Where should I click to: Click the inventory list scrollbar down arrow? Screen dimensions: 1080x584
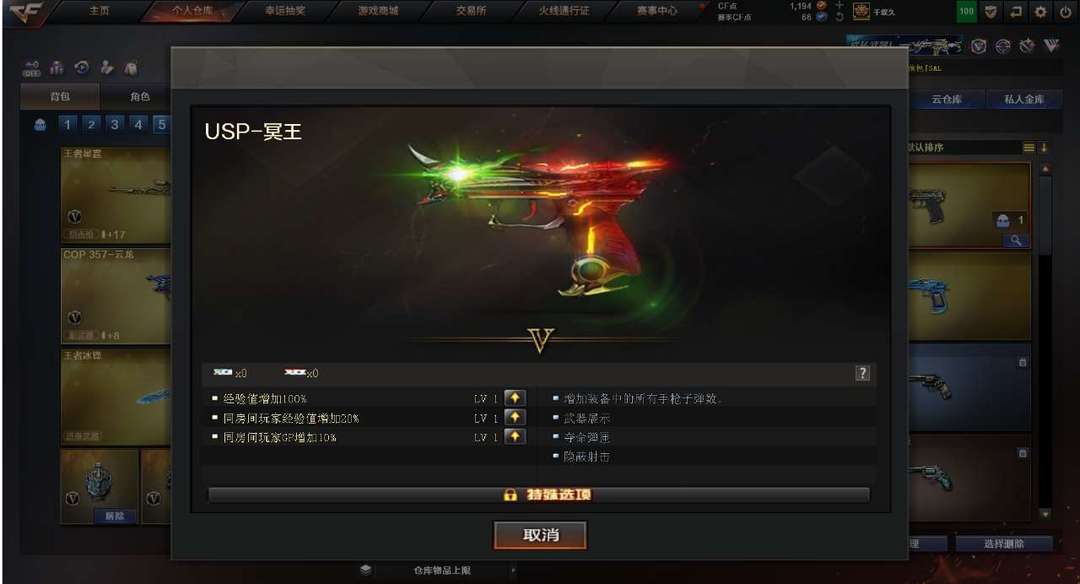(x=1045, y=514)
